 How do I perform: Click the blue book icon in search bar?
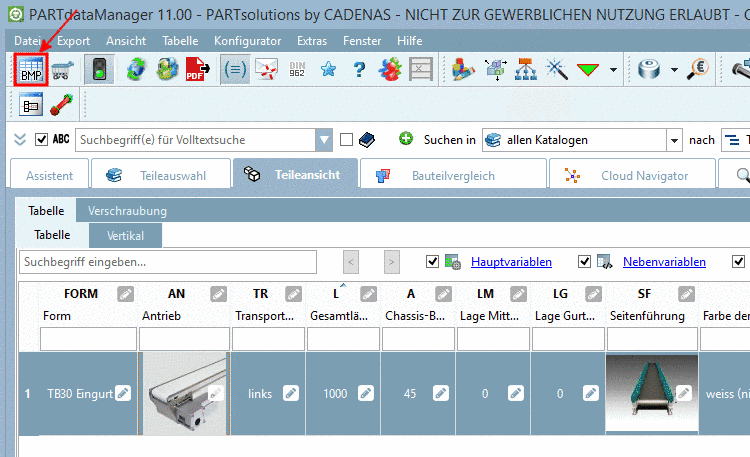point(367,140)
